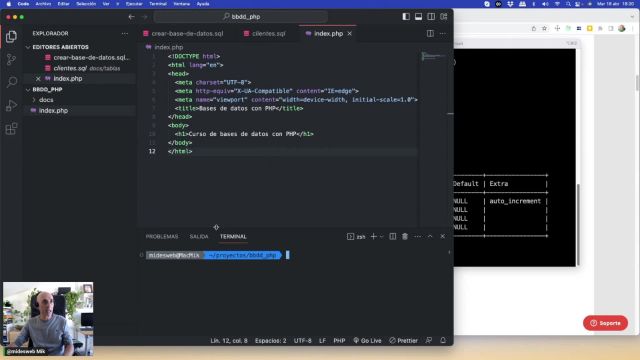Click Lín. 12, col. 8 in status bar
640x360 pixels.
(229, 340)
